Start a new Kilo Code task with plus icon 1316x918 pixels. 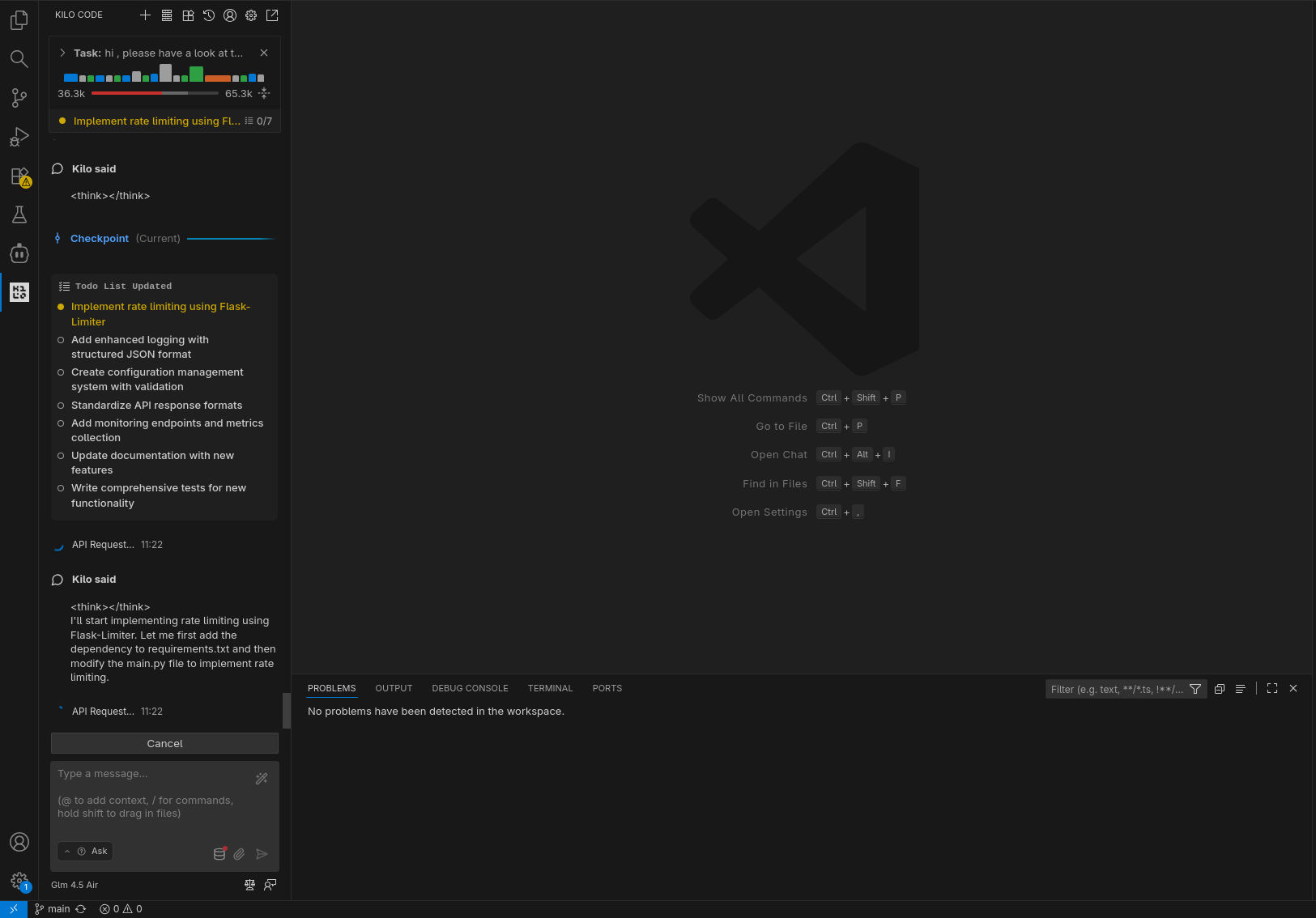(146, 15)
